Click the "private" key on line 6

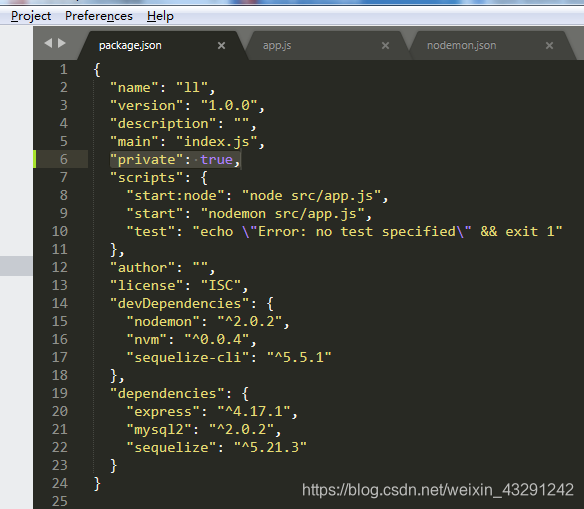(x=146, y=159)
